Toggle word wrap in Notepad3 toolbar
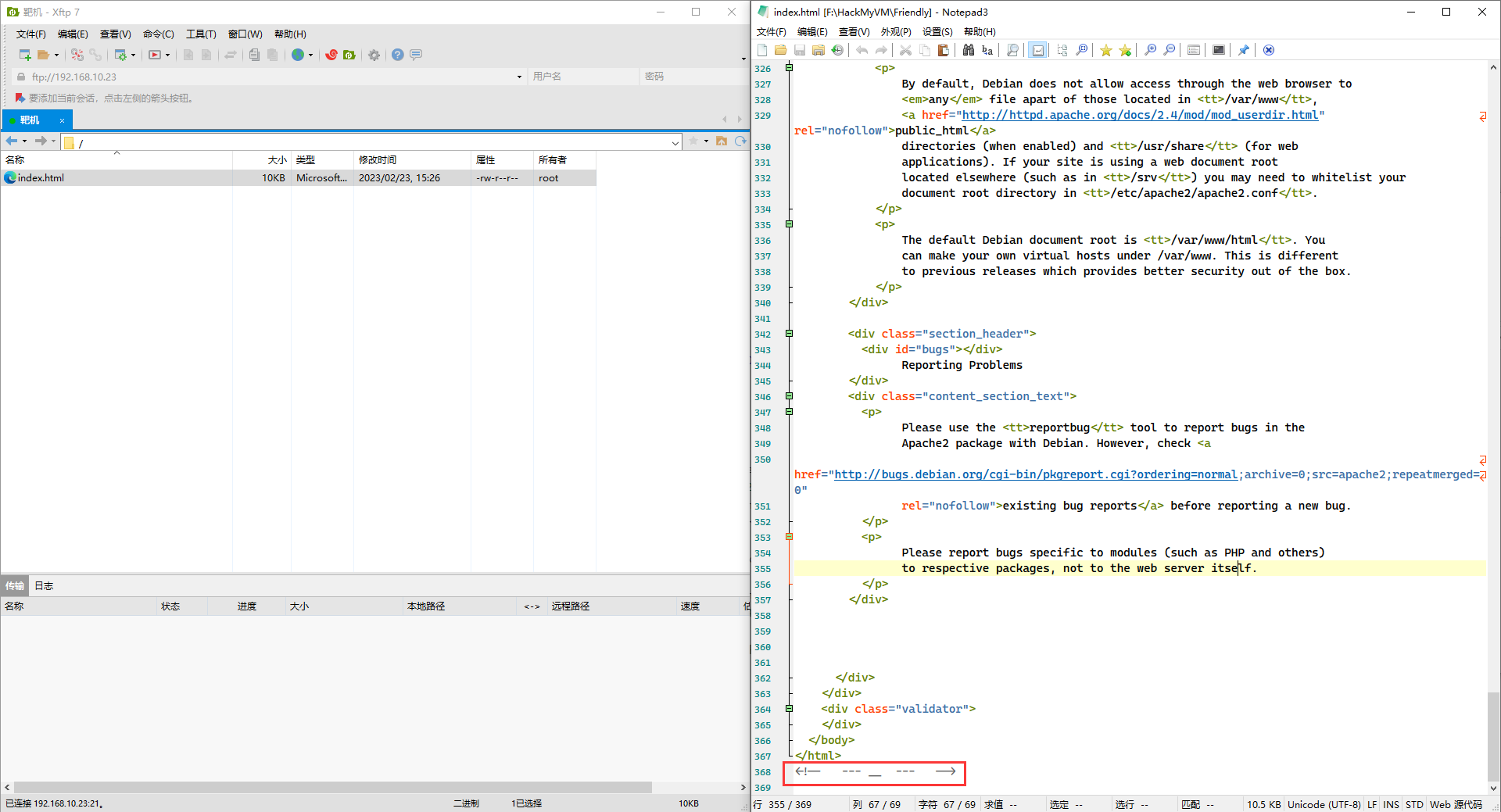Image resolution: width=1501 pixels, height=812 pixels. pos(1037,50)
